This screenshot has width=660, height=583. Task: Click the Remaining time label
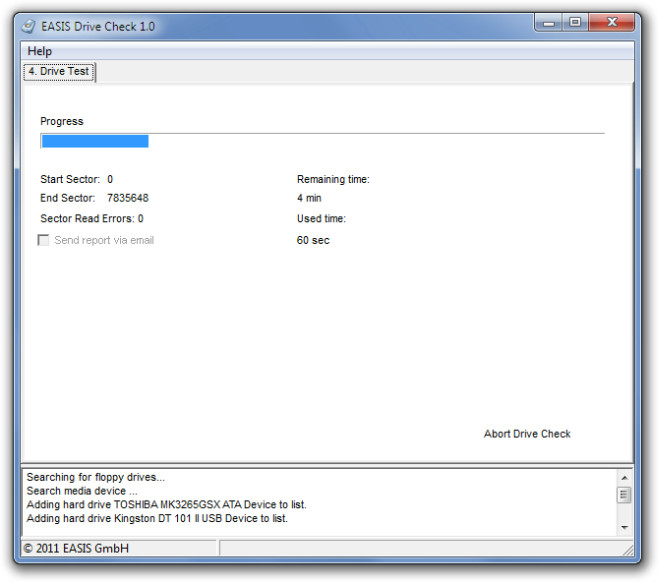pos(333,179)
